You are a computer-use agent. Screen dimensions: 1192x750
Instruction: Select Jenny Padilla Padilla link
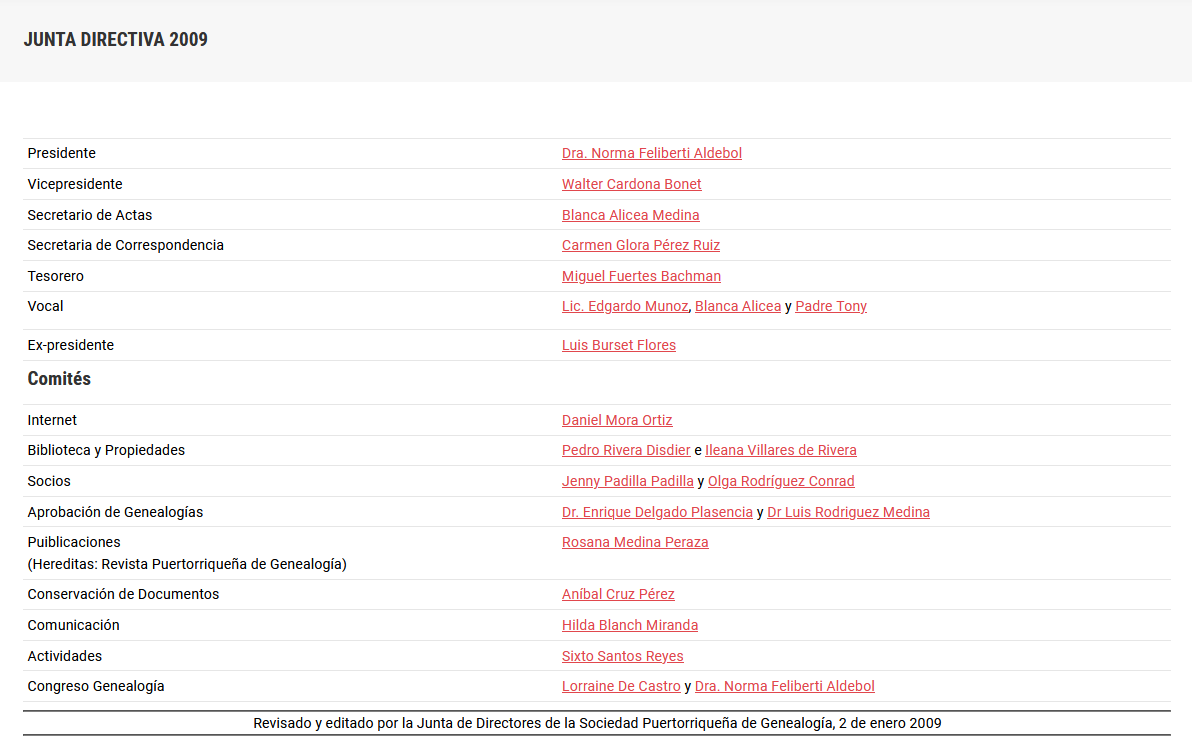coord(627,481)
